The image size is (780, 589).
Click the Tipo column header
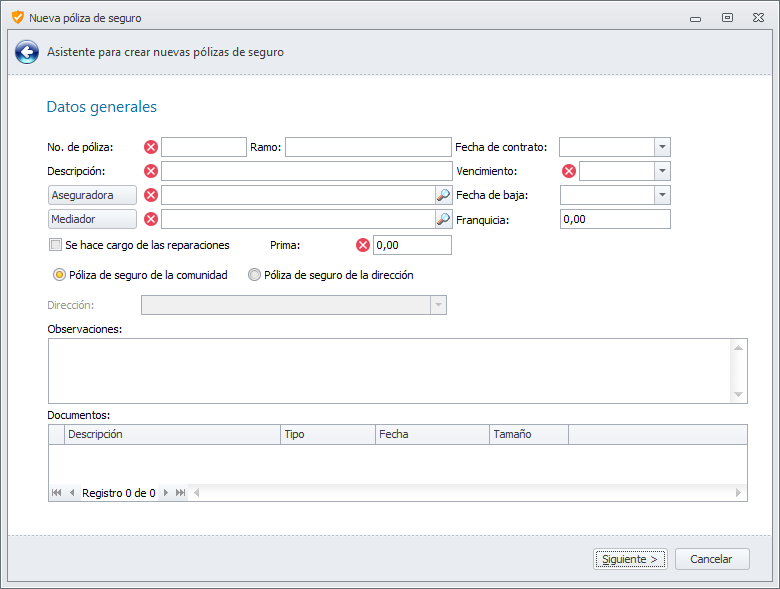327,434
